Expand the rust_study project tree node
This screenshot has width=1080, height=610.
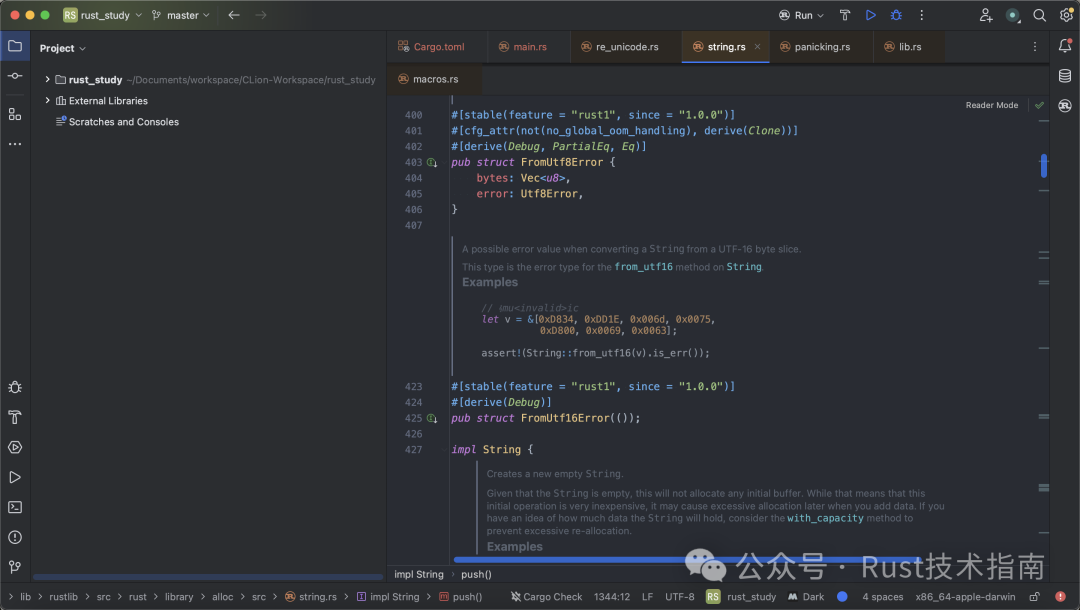(48, 80)
